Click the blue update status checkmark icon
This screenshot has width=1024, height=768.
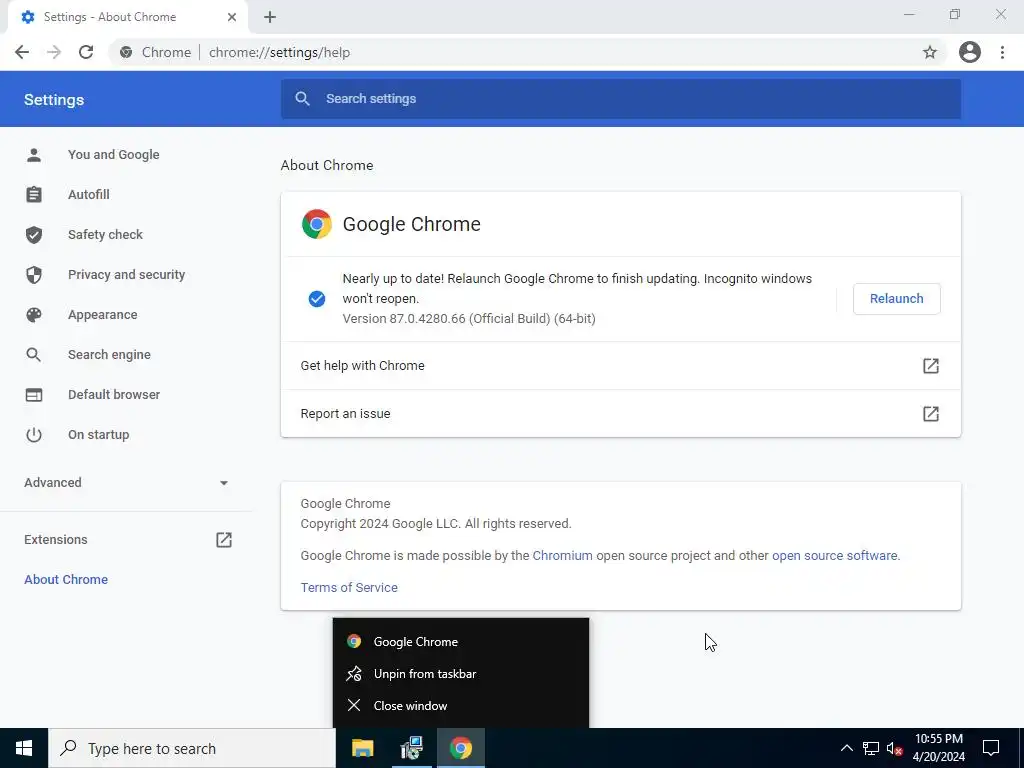317,298
